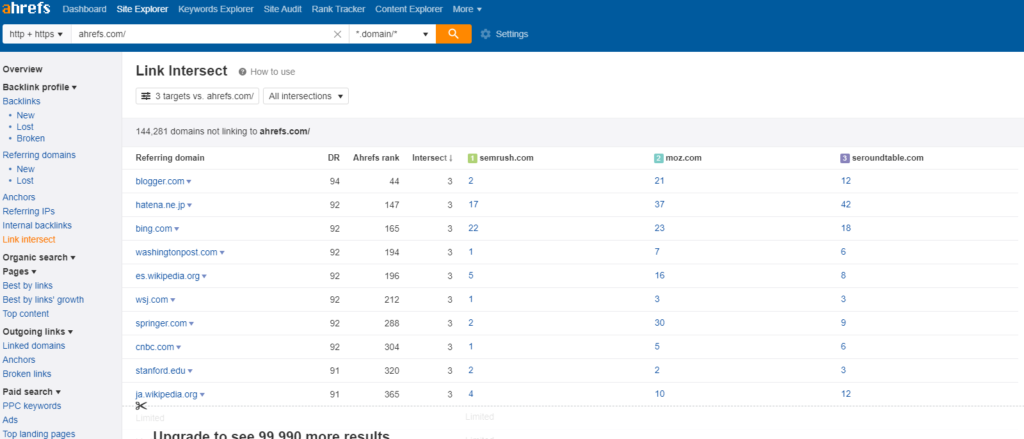Open Linked domains in the sidebar
The image size is (1024, 439).
(x=34, y=346)
